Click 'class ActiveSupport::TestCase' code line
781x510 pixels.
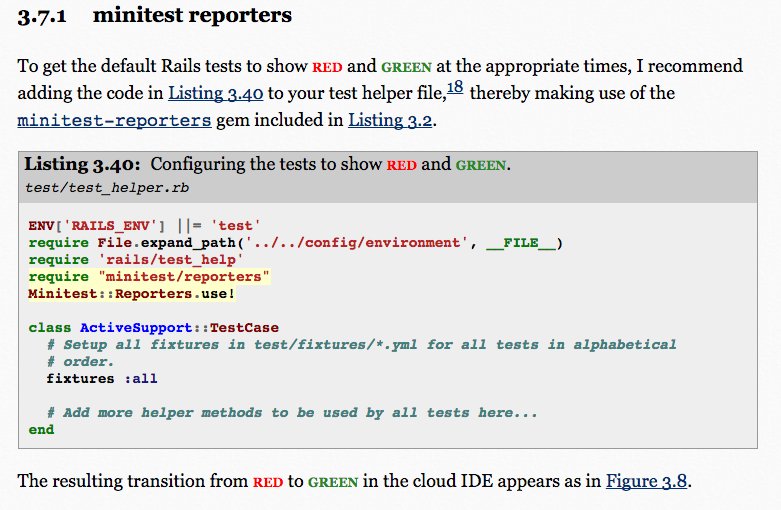pyautogui.click(x=153, y=327)
